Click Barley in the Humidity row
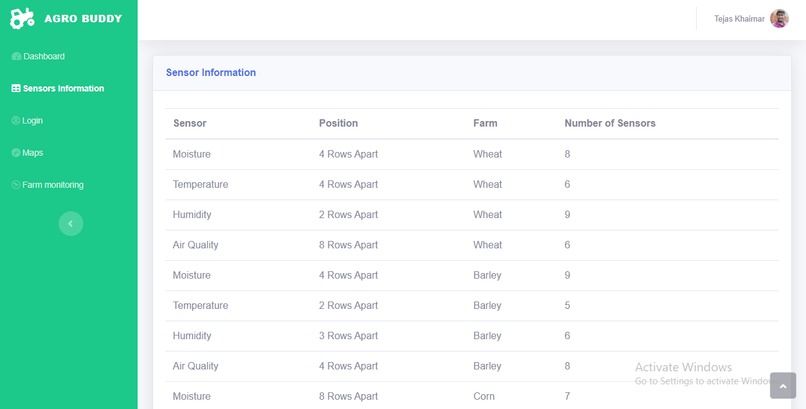Screen dimensions: 806x409 (487, 336)
